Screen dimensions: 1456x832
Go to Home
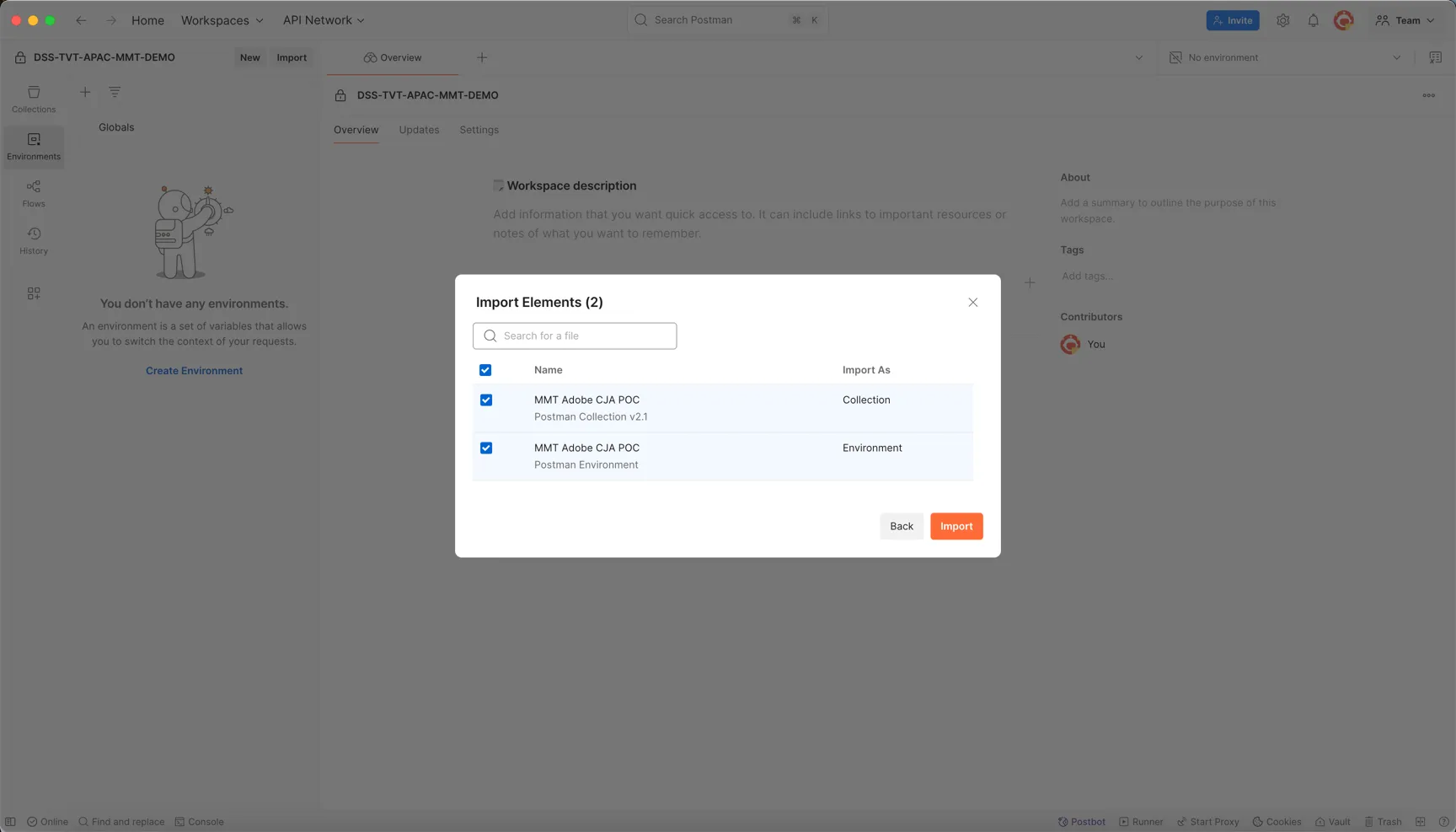pos(147,20)
